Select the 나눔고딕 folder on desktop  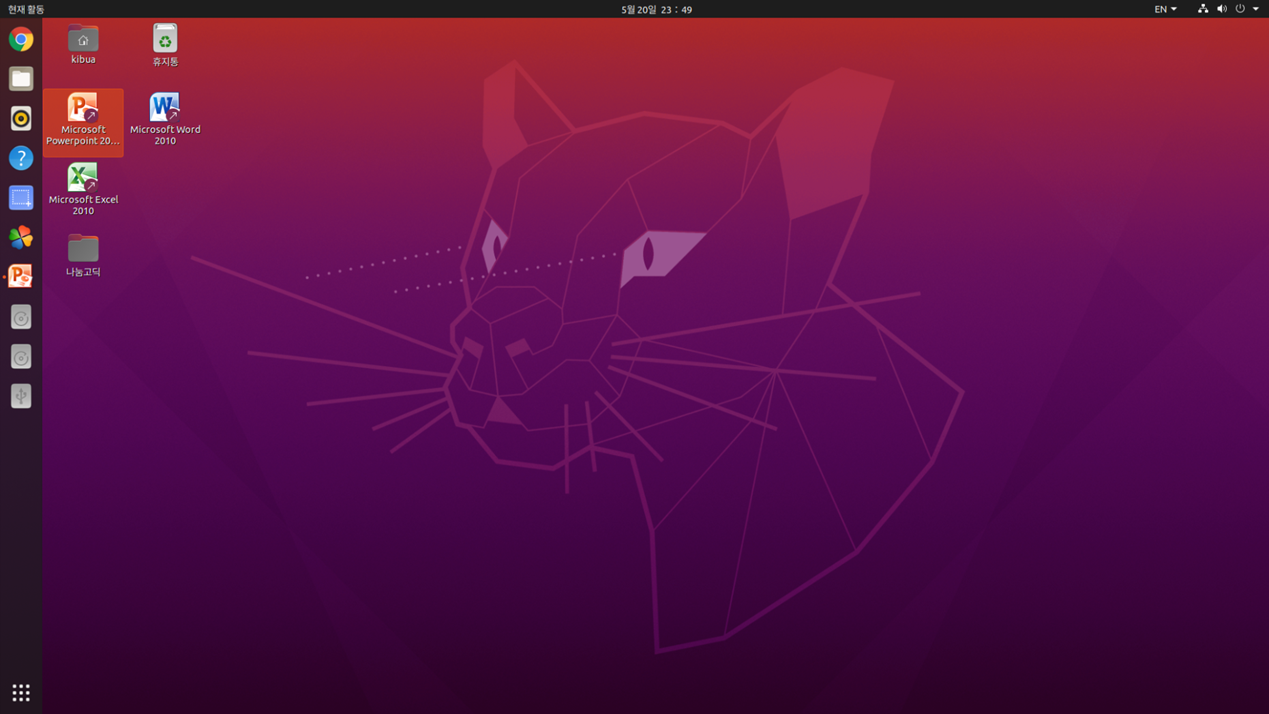(83, 255)
